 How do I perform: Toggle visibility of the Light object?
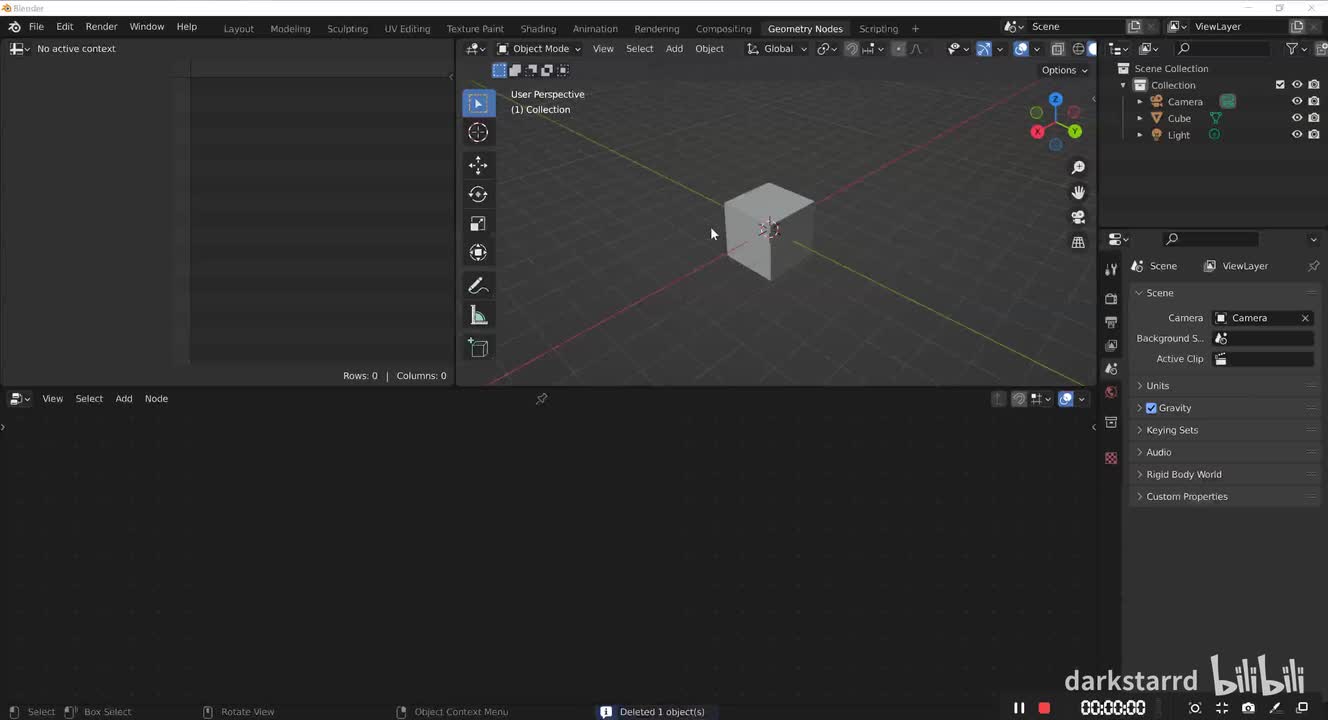tap(1297, 135)
